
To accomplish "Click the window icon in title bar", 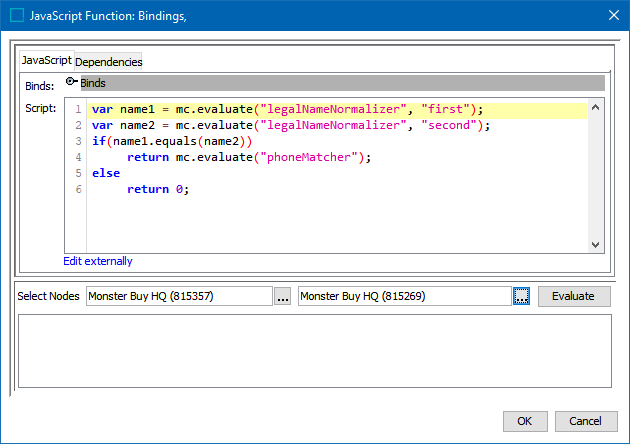I will [x=17, y=16].
